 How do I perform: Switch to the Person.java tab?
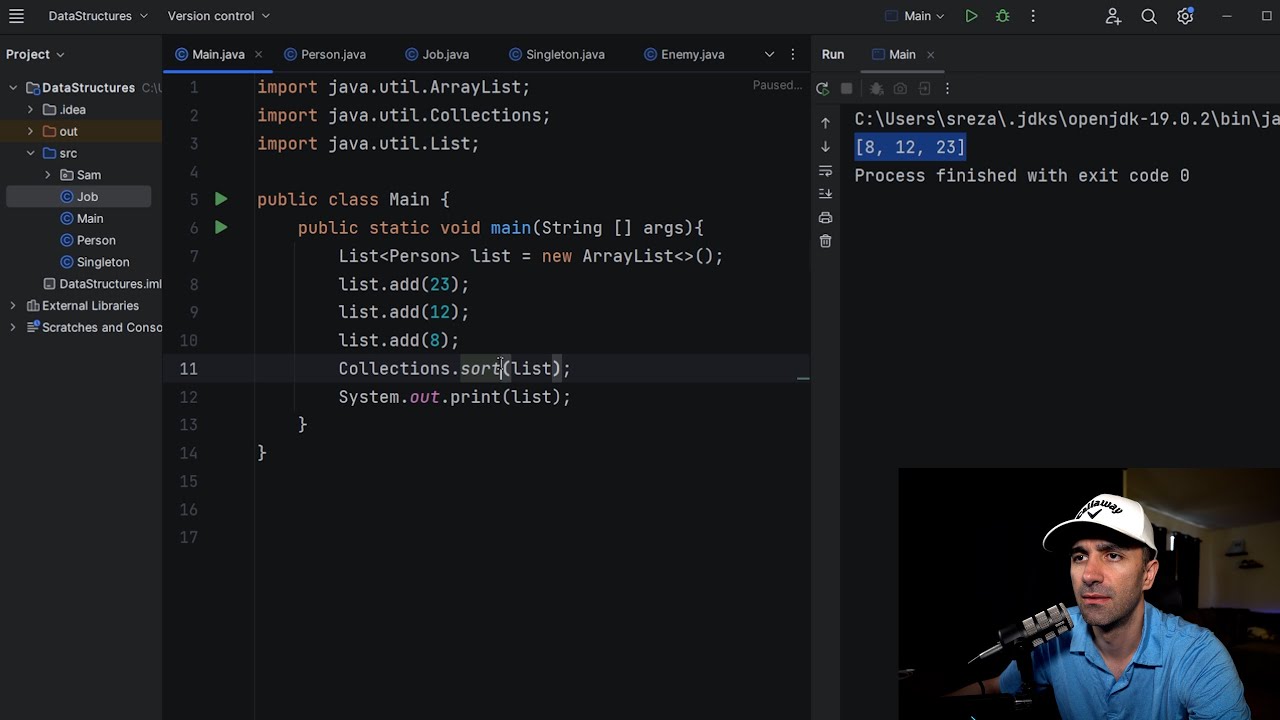[x=325, y=54]
